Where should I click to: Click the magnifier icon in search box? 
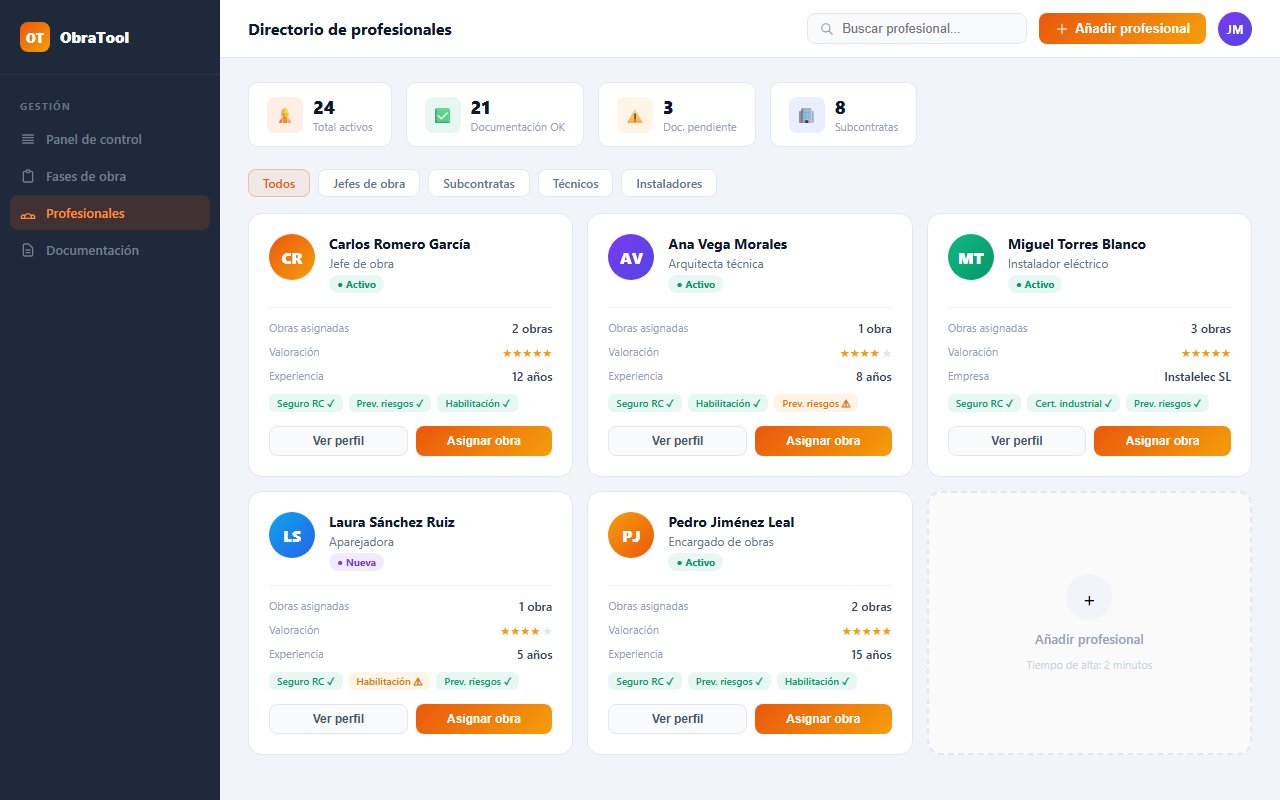point(827,29)
